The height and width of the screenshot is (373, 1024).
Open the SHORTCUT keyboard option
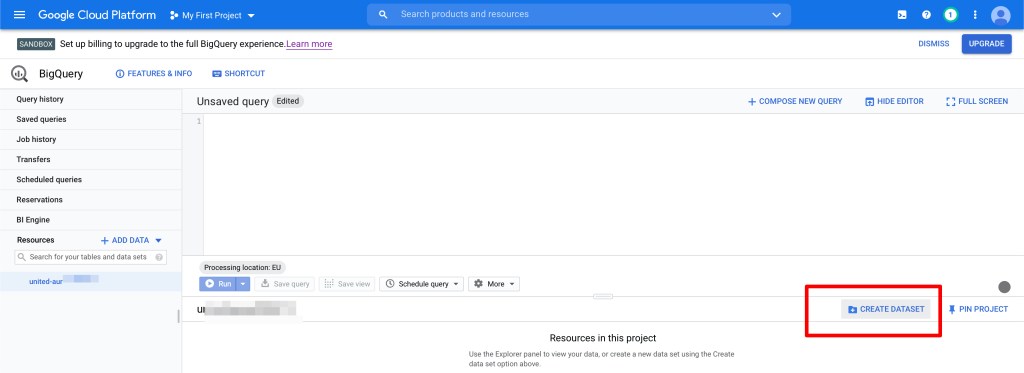tap(238, 74)
